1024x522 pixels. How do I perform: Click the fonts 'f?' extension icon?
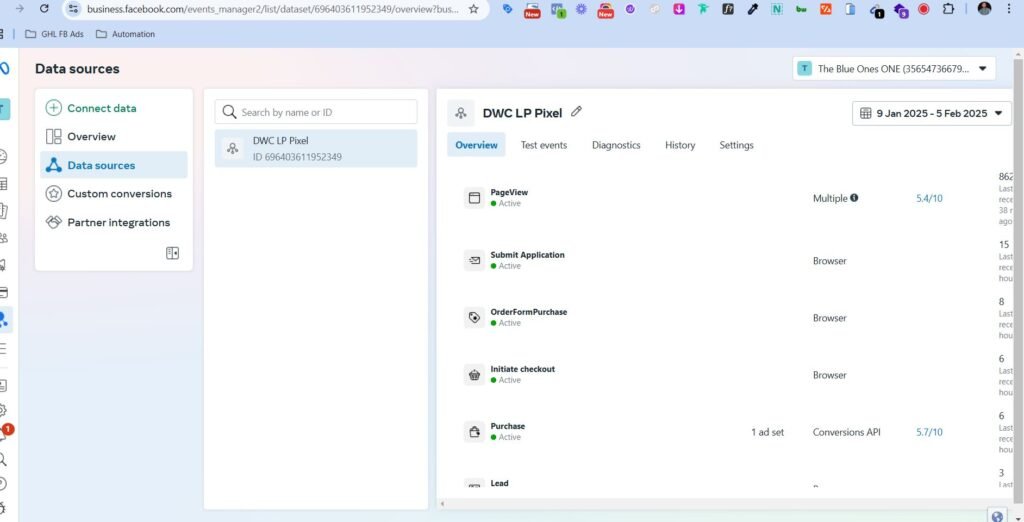[728, 9]
